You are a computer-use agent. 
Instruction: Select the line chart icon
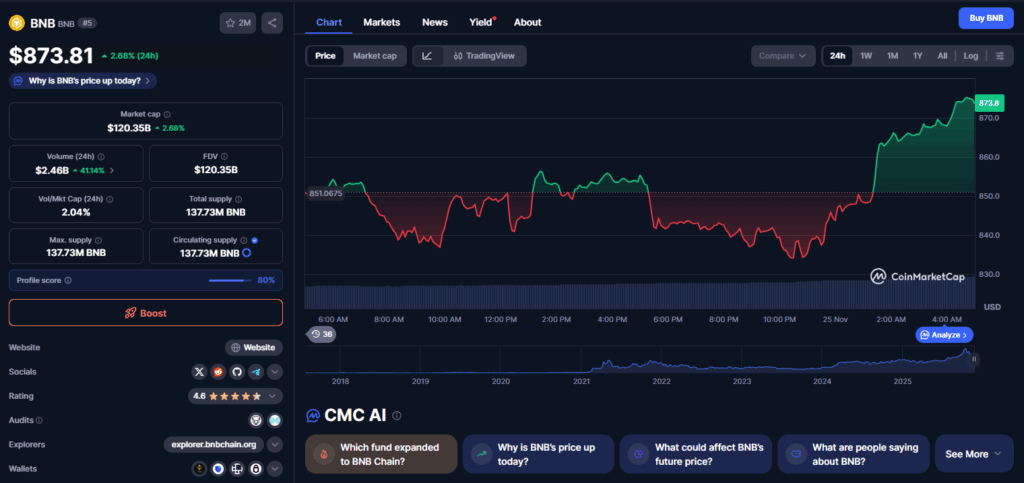tap(427, 56)
